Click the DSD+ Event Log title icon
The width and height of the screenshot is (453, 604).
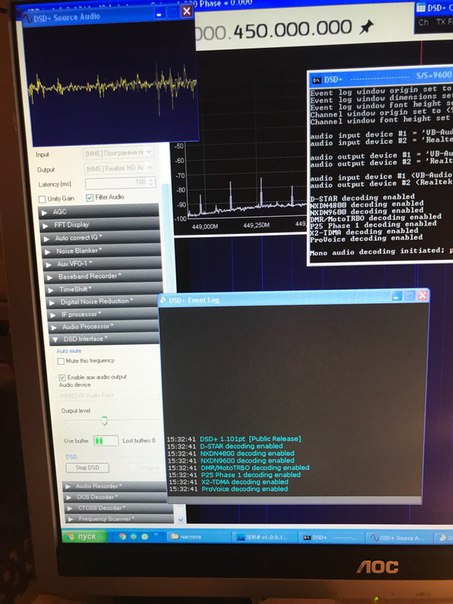[163, 300]
